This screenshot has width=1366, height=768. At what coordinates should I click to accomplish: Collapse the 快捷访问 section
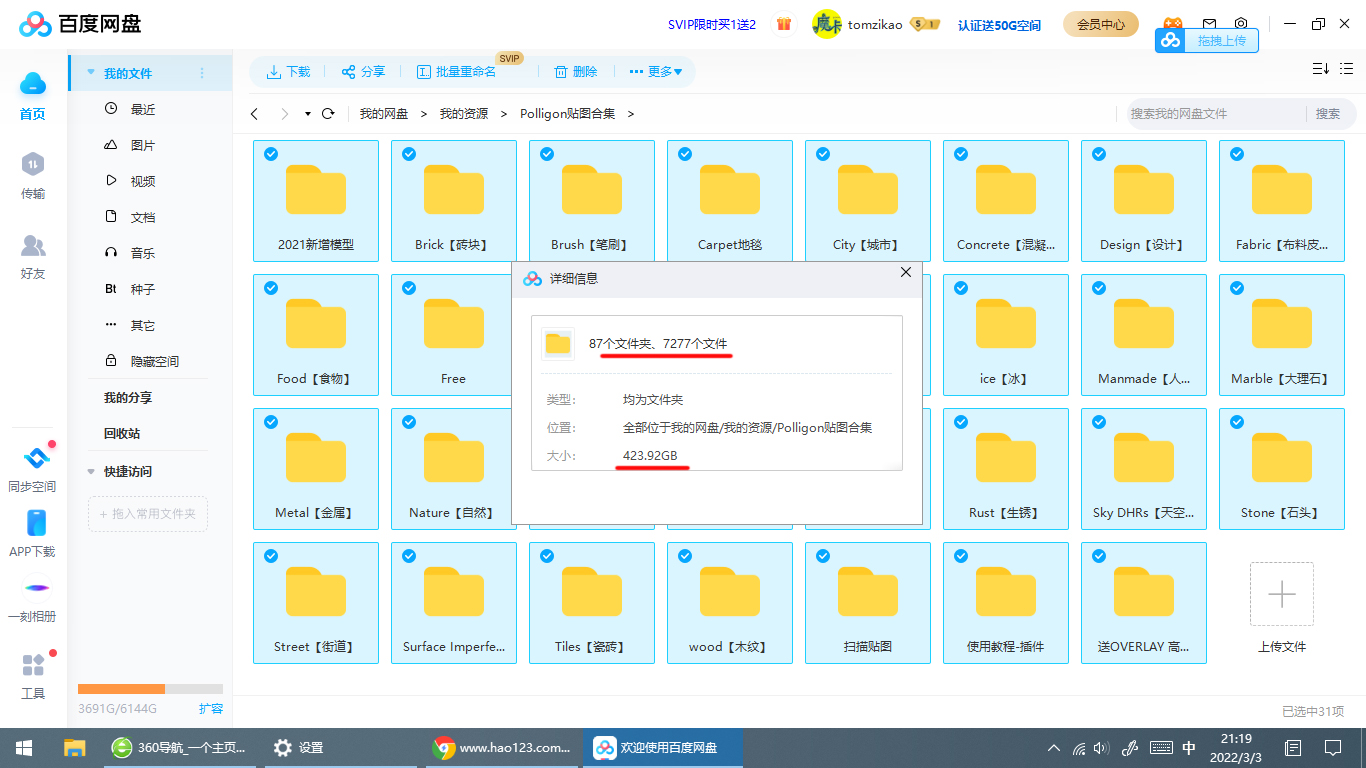[91, 471]
